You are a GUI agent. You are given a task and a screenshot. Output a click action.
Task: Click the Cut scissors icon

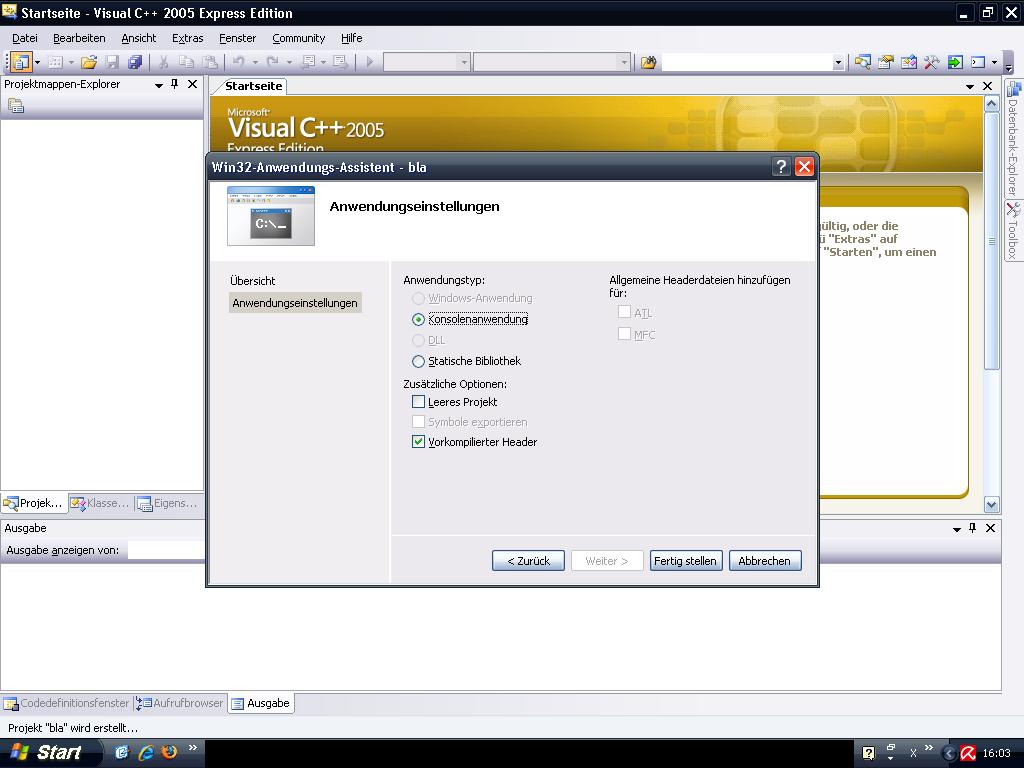pyautogui.click(x=163, y=62)
